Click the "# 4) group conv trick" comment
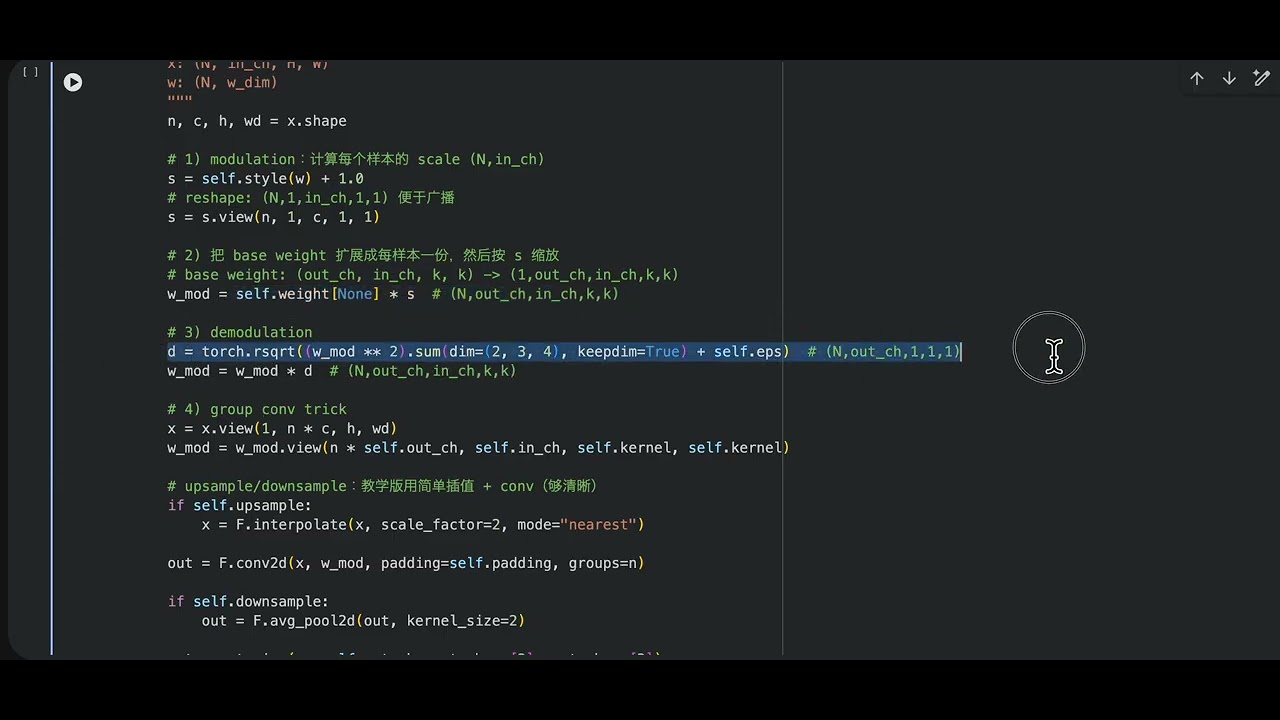 [x=257, y=409]
